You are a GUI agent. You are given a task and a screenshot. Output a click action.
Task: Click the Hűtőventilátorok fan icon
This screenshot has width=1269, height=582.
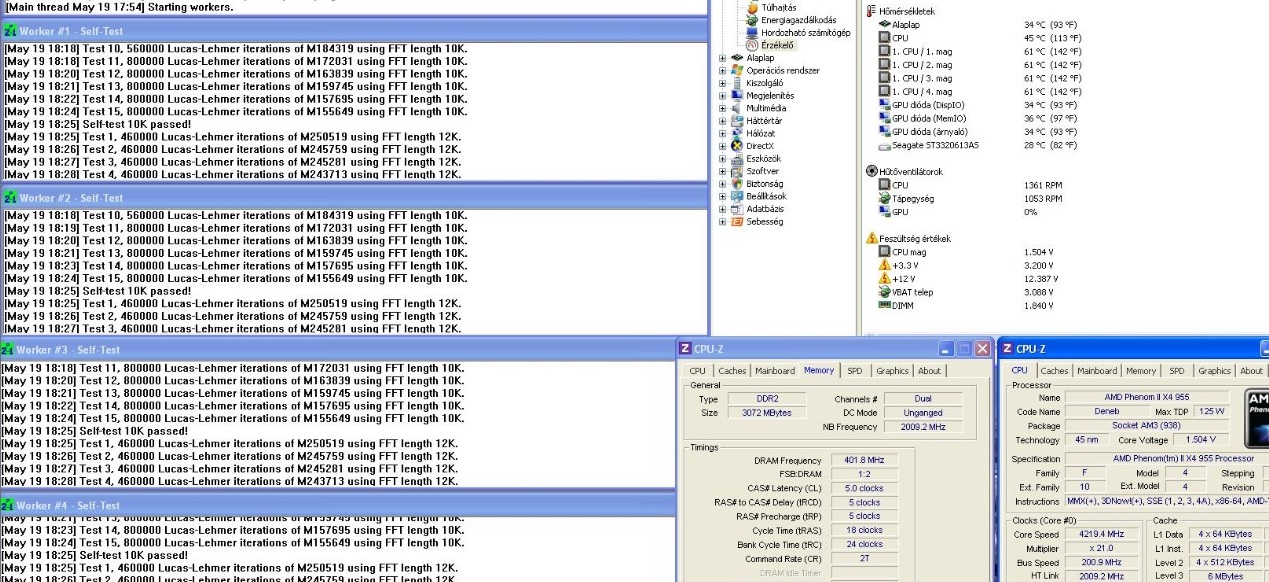pyautogui.click(x=870, y=171)
